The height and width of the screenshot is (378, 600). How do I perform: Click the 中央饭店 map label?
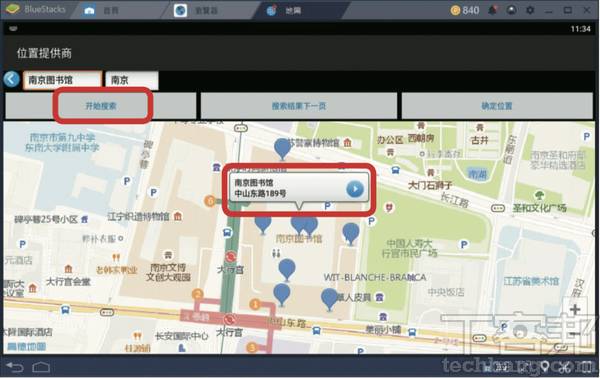pos(446,292)
